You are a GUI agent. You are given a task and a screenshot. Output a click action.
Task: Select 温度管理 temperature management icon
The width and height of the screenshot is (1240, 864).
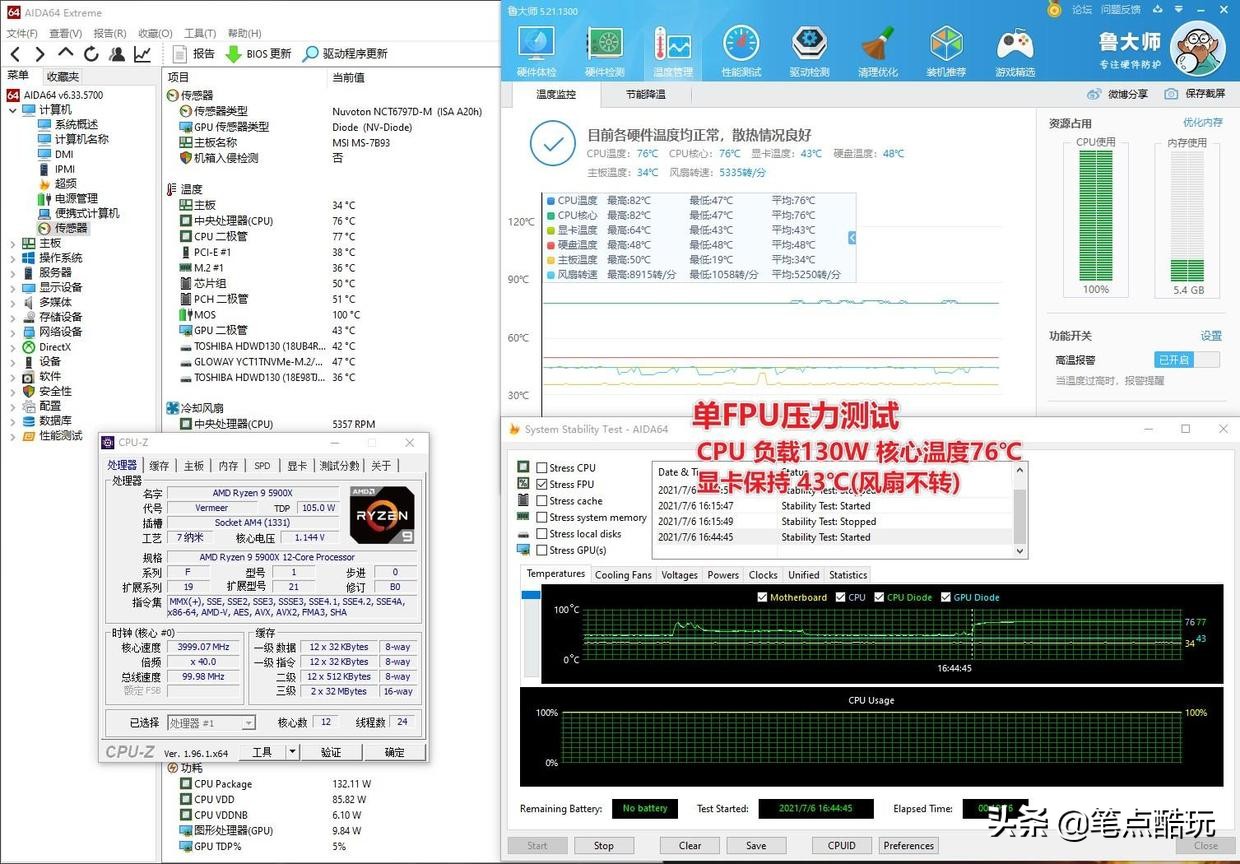coord(672,50)
